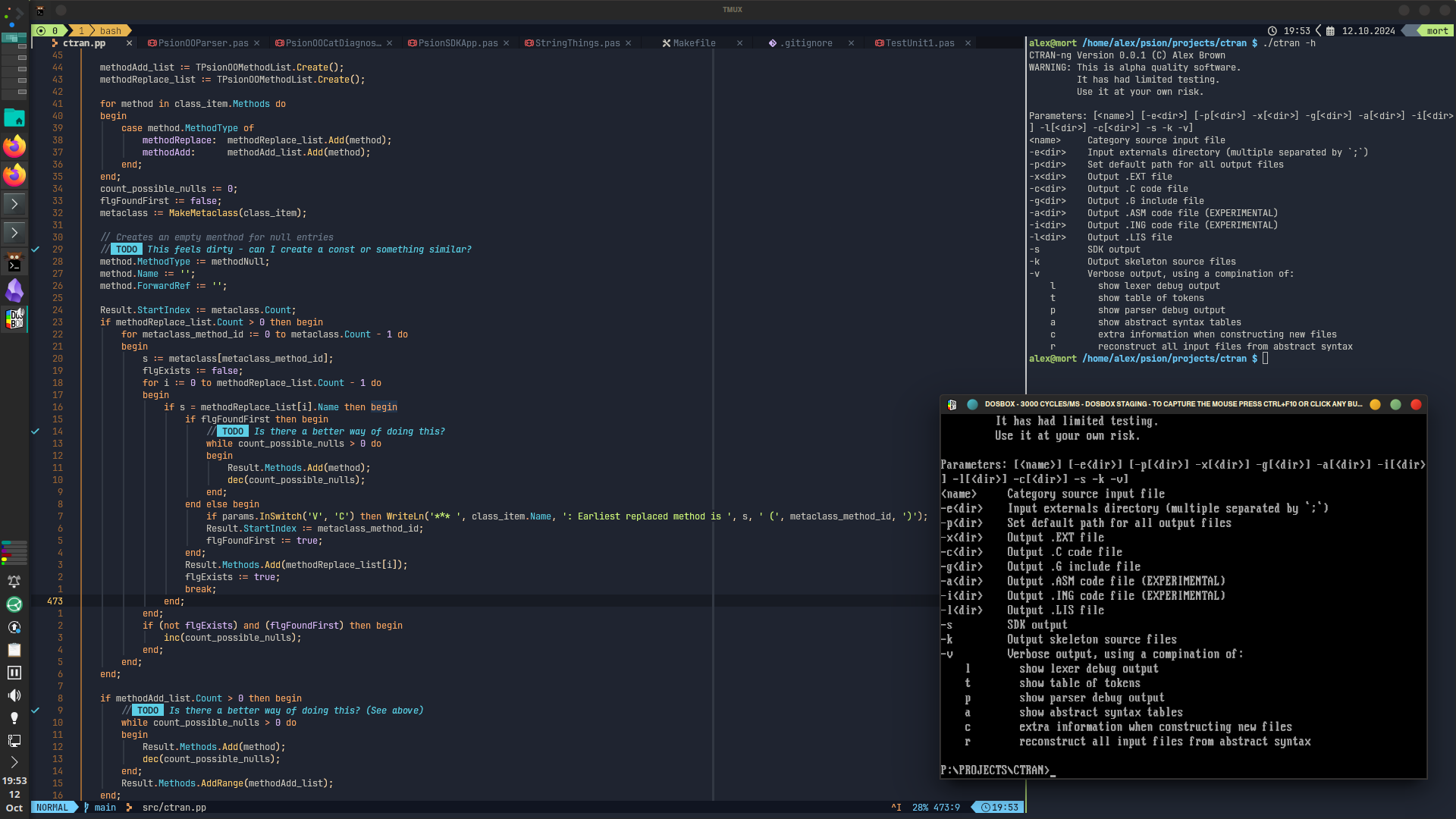Select tmux window 0 in the status bar
Viewport: 1456px width, 819px height.
[x=48, y=31]
